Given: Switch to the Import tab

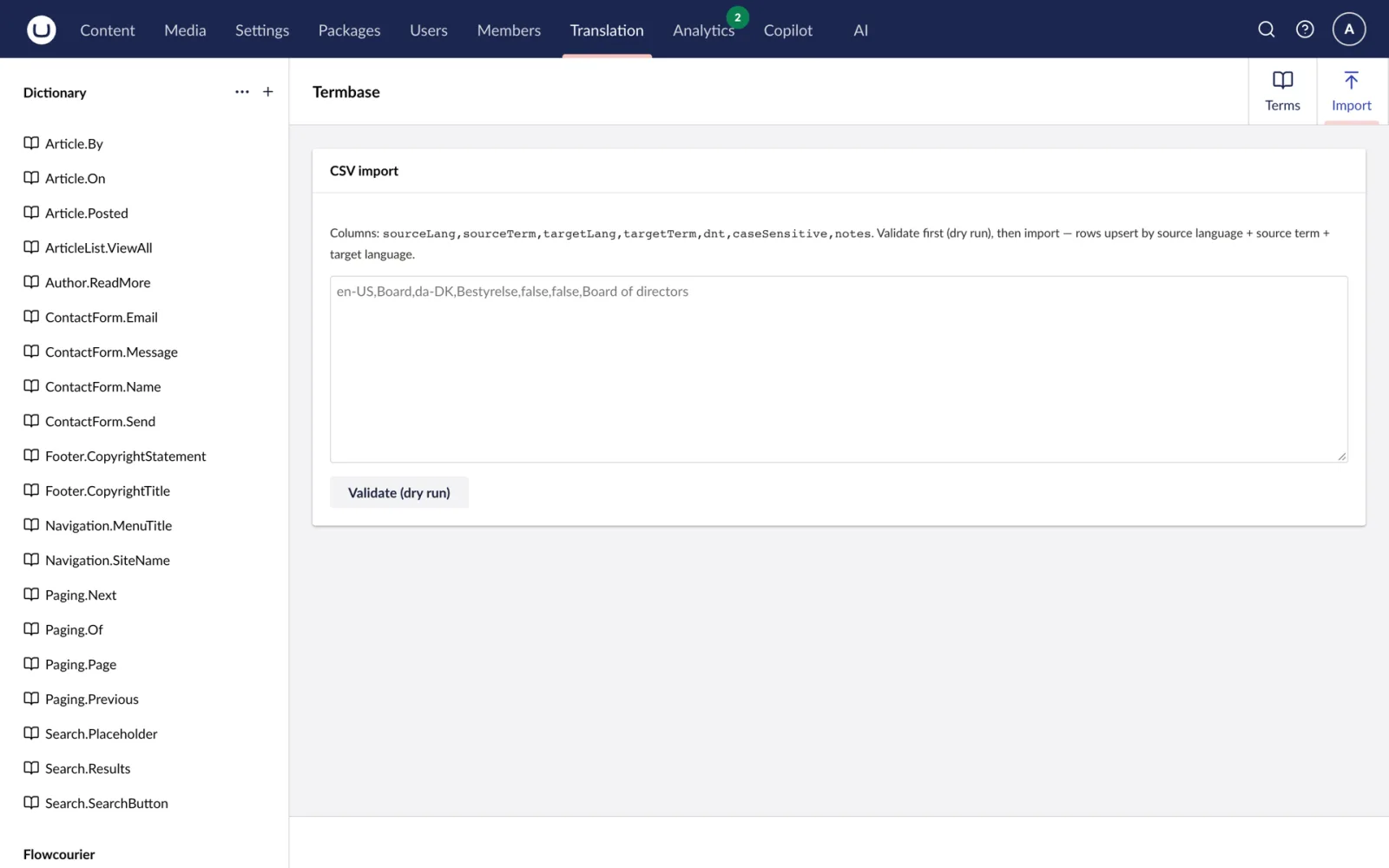Looking at the screenshot, I should coord(1352,91).
